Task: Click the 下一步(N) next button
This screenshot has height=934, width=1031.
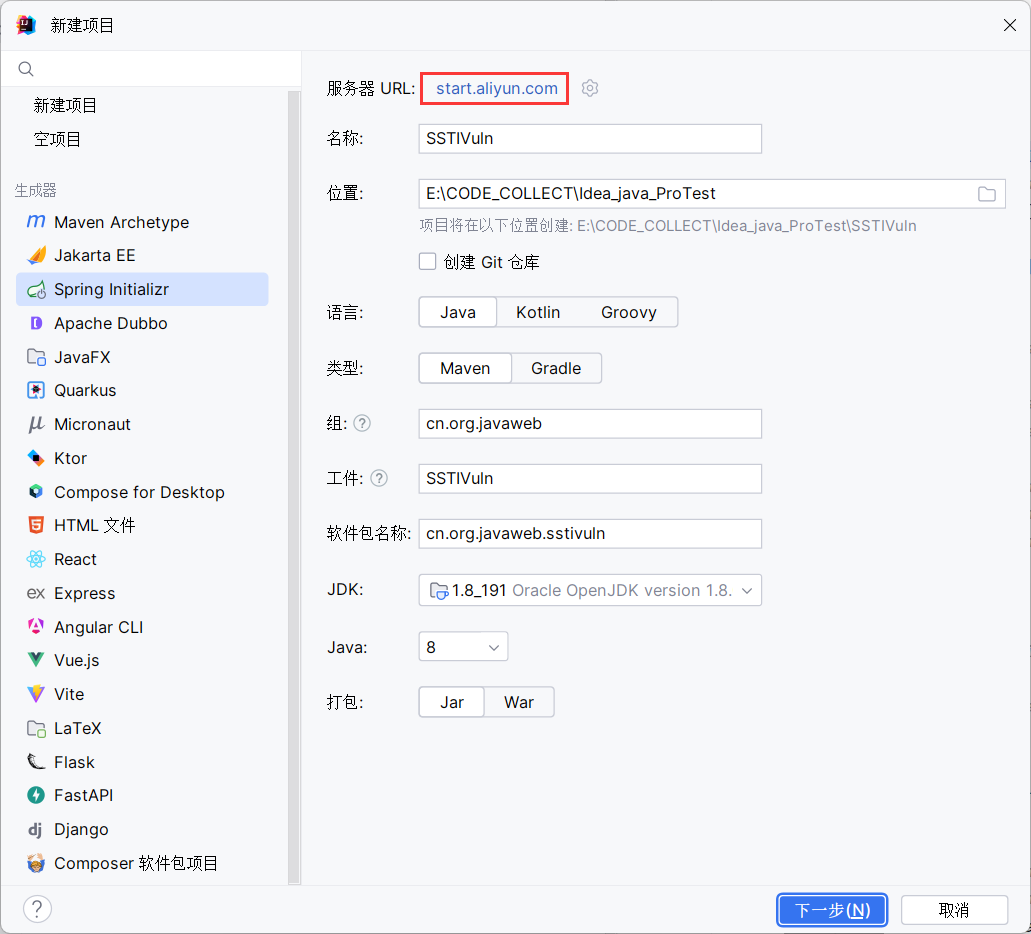Action: (832, 910)
